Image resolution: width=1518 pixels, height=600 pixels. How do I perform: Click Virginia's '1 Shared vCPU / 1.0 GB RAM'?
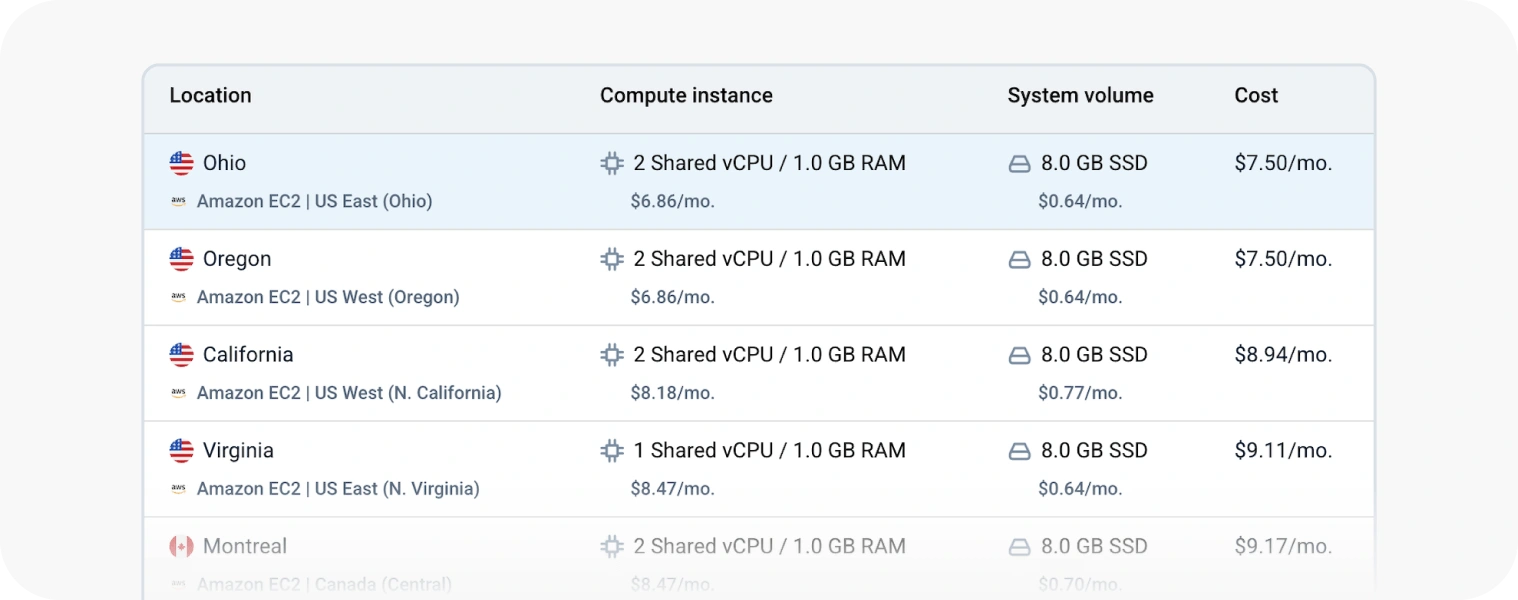pyautogui.click(x=770, y=451)
